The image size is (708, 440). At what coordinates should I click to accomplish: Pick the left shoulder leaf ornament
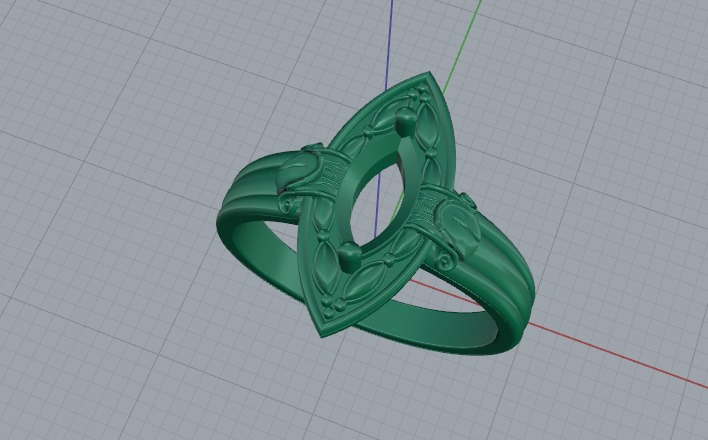click(x=300, y=174)
